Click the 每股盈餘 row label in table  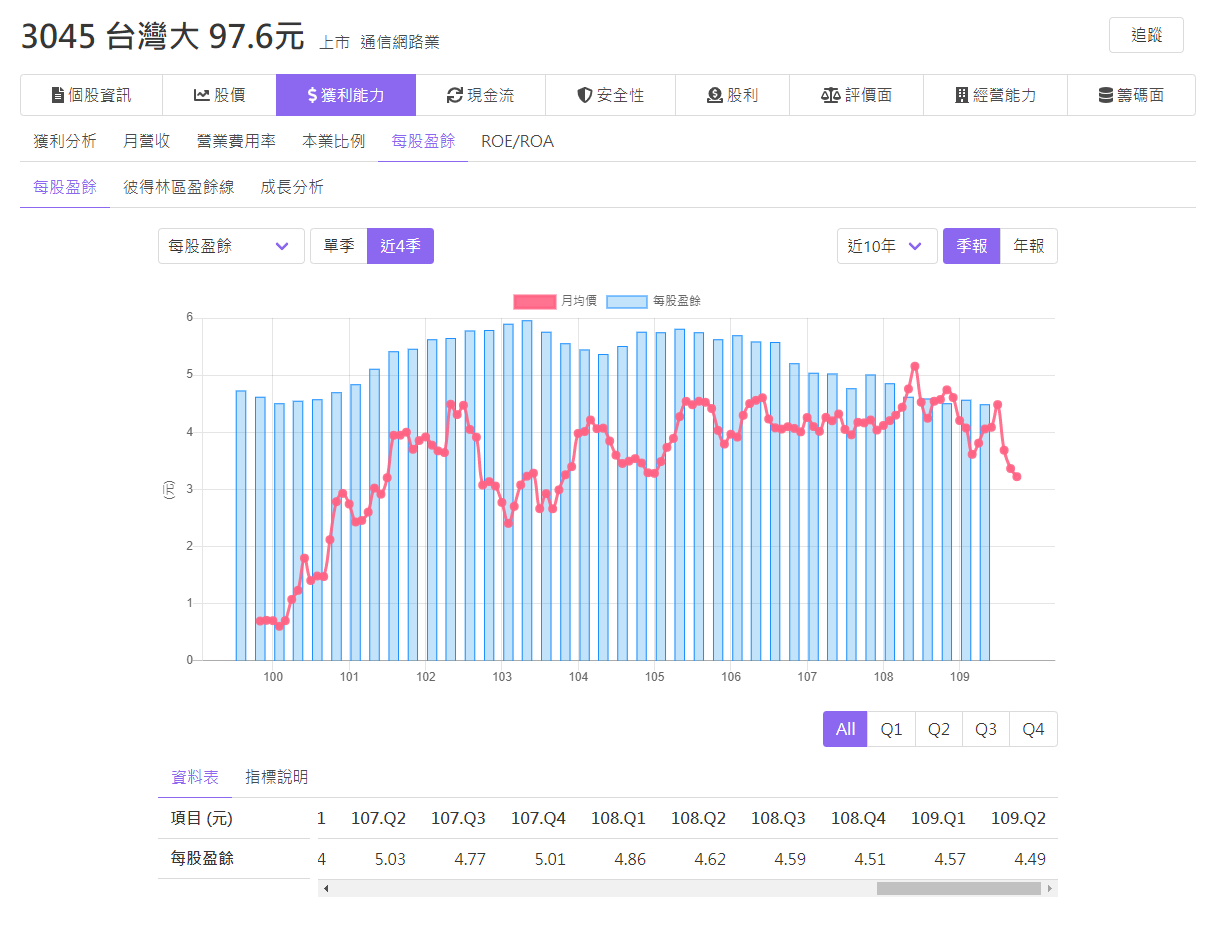(202, 858)
